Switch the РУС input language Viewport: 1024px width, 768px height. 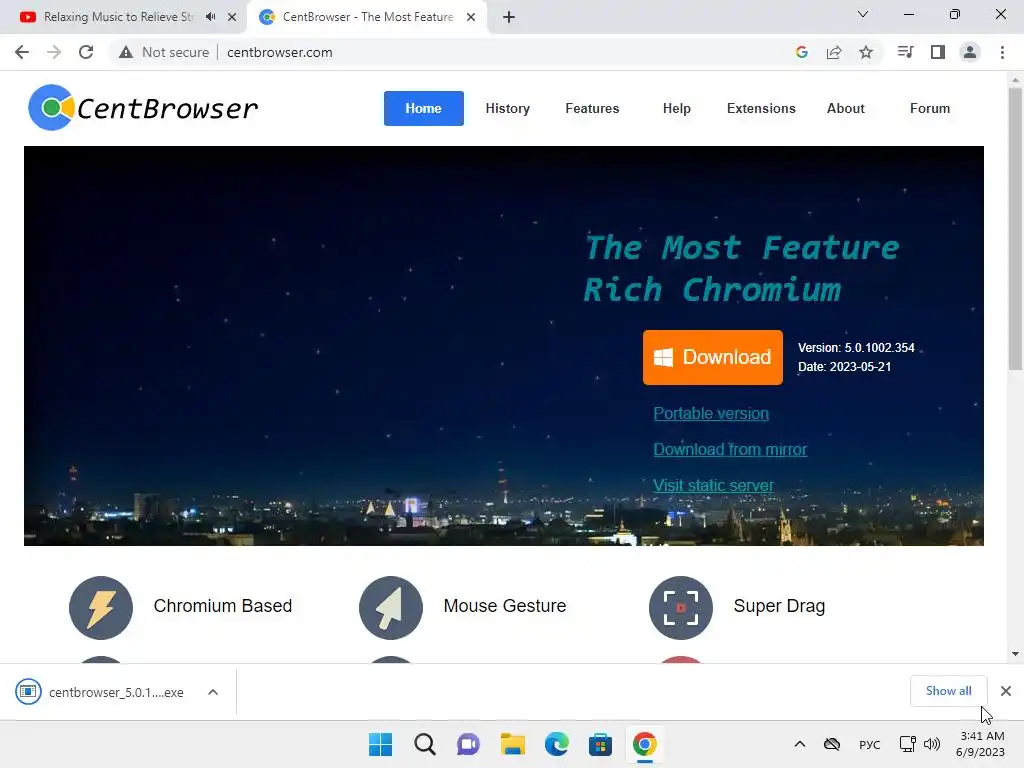[x=869, y=744]
